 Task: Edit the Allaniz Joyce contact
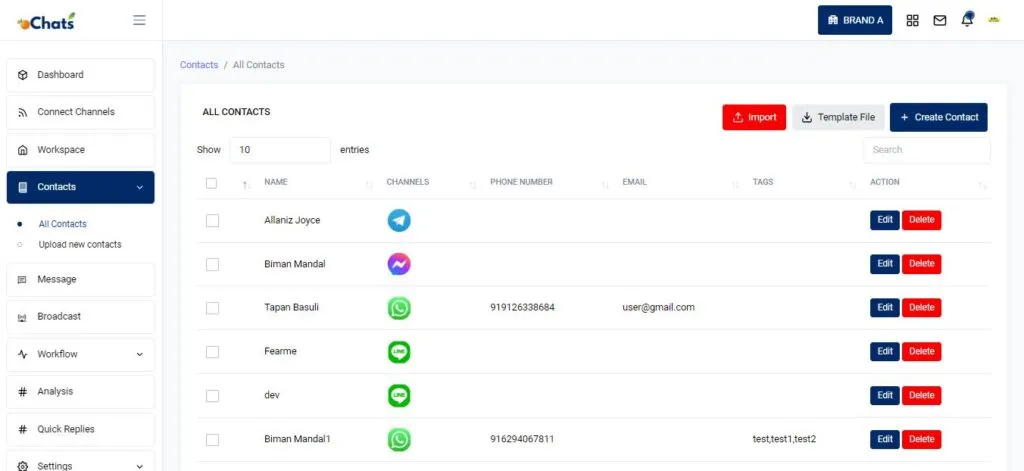tap(885, 220)
